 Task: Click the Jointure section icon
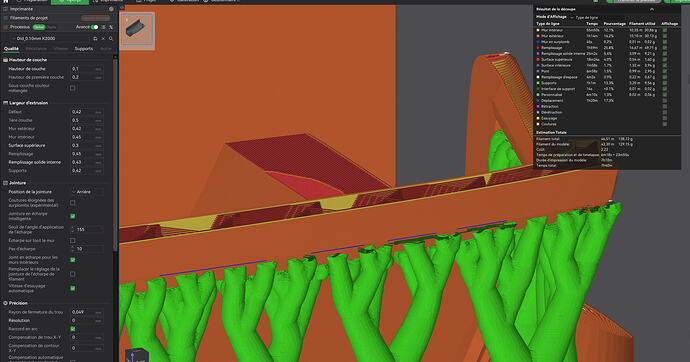5,183
